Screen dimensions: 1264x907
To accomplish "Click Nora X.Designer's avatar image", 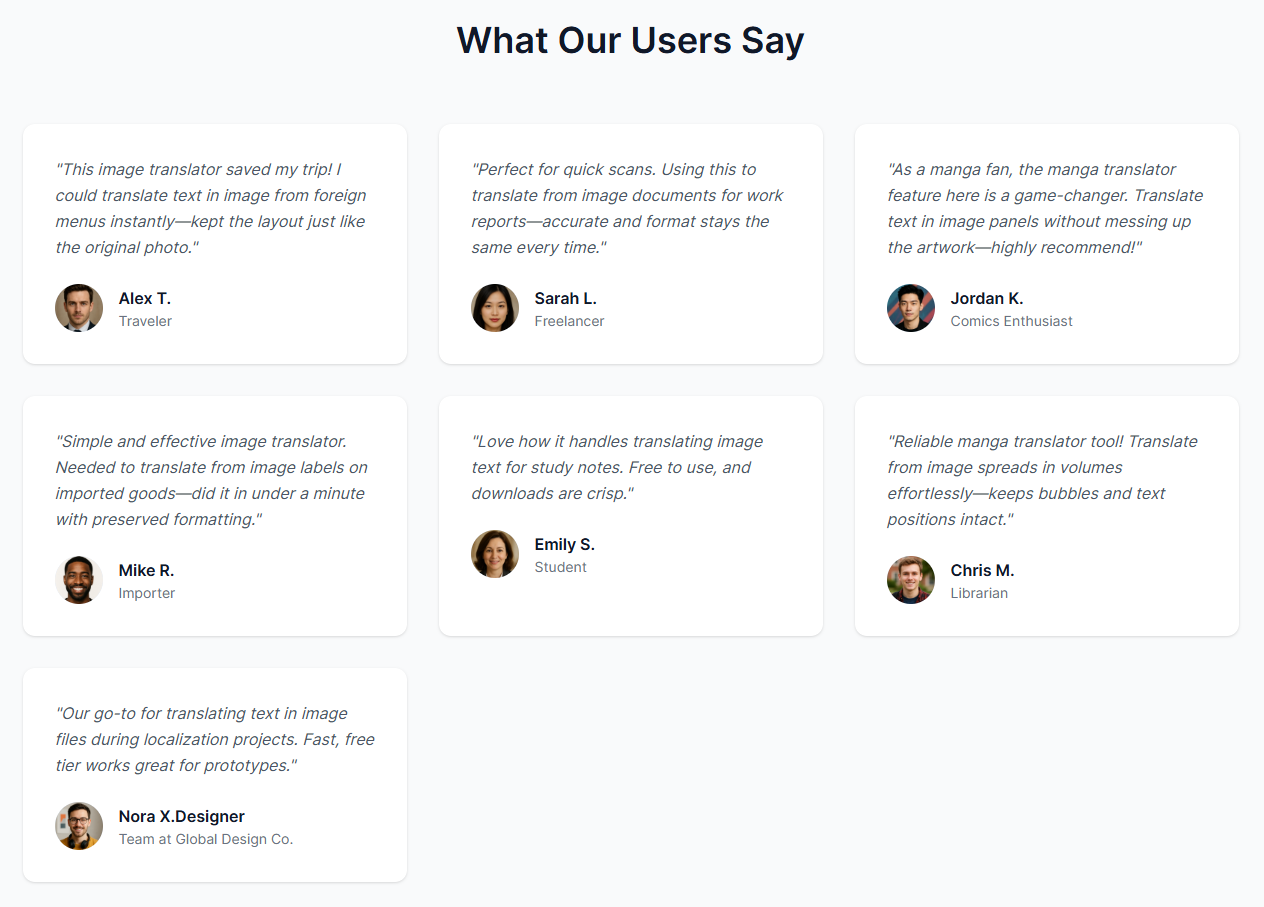I will 79,826.
